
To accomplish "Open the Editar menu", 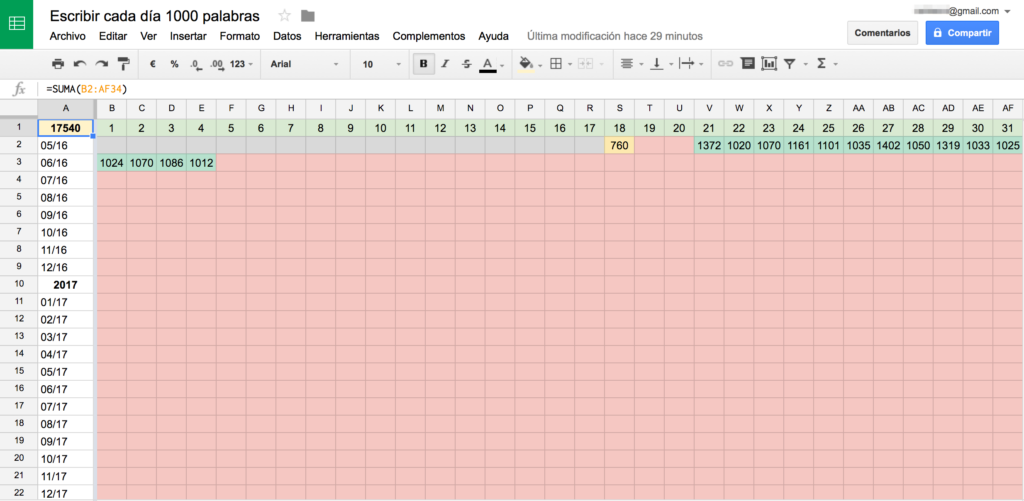I will coord(113,37).
